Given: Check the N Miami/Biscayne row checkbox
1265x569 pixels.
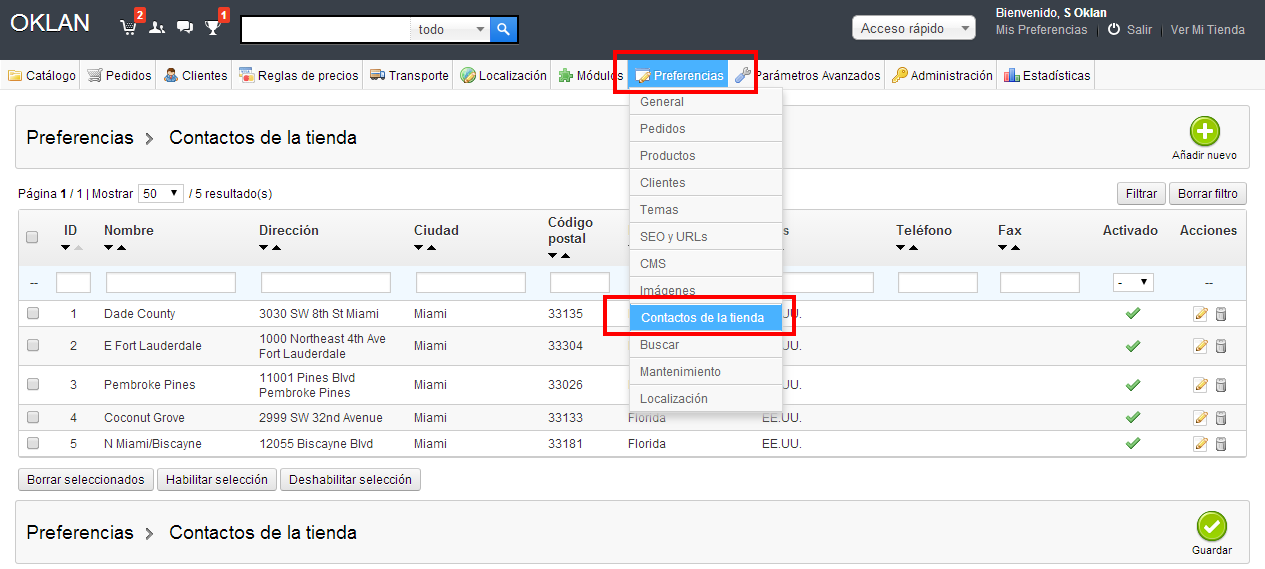Looking at the screenshot, I should 33,443.
